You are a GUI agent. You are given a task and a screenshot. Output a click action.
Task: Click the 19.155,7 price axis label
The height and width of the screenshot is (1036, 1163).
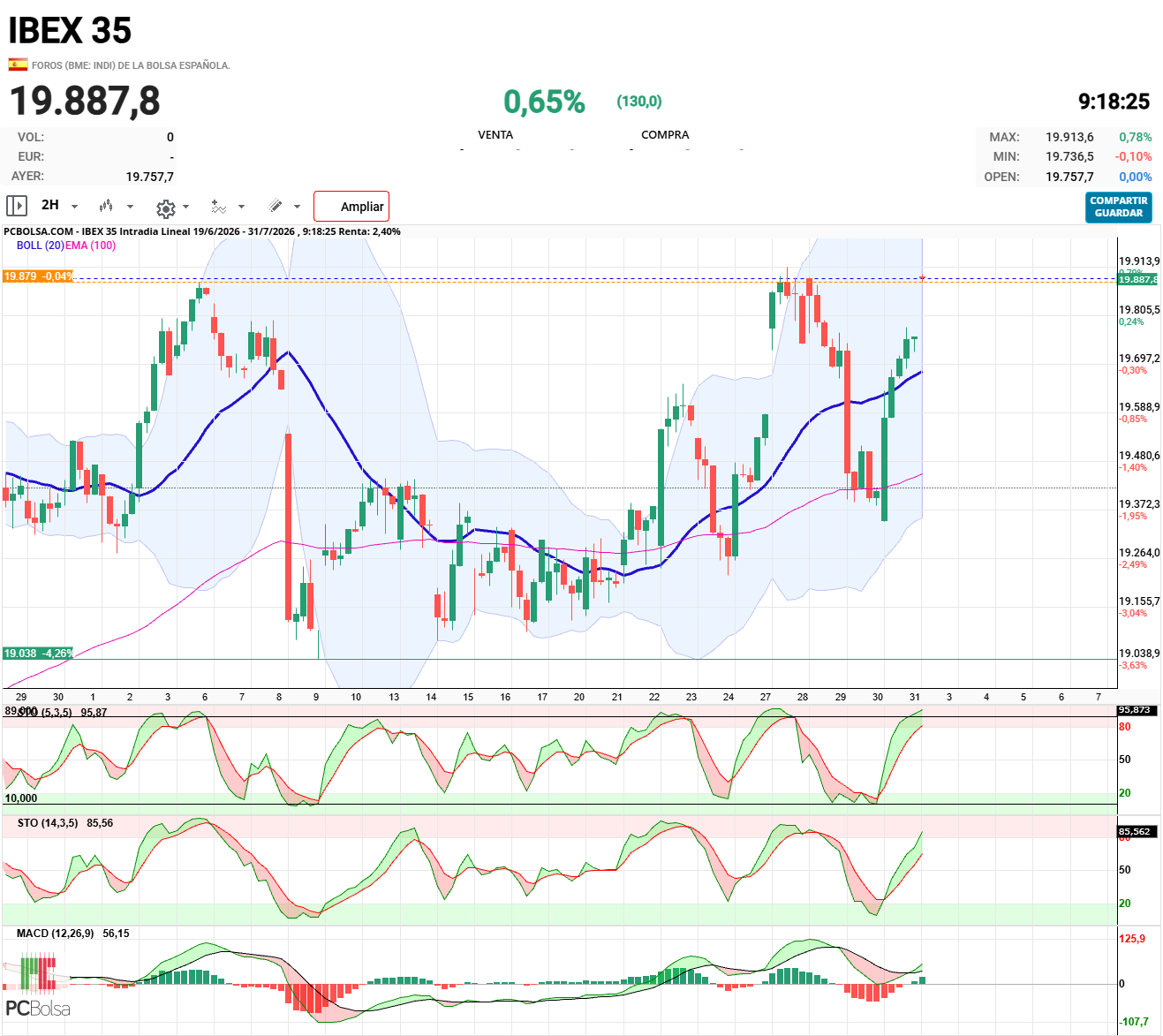point(1139,601)
